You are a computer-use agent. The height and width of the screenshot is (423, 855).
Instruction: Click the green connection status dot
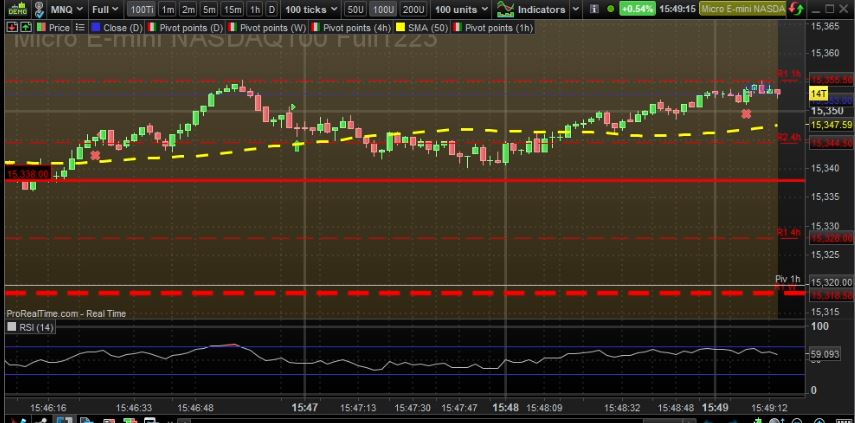pyautogui.click(x=610, y=9)
